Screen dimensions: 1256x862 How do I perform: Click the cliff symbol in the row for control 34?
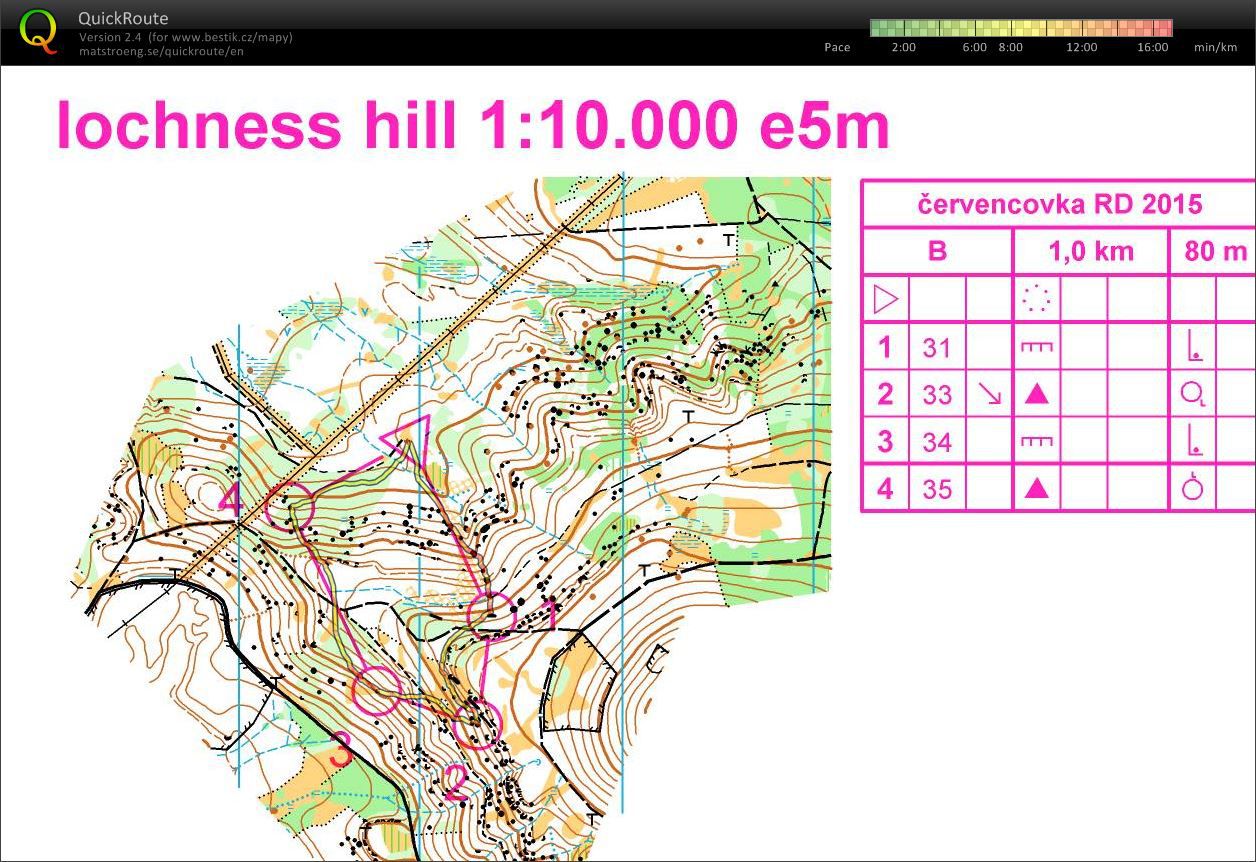click(x=1037, y=441)
